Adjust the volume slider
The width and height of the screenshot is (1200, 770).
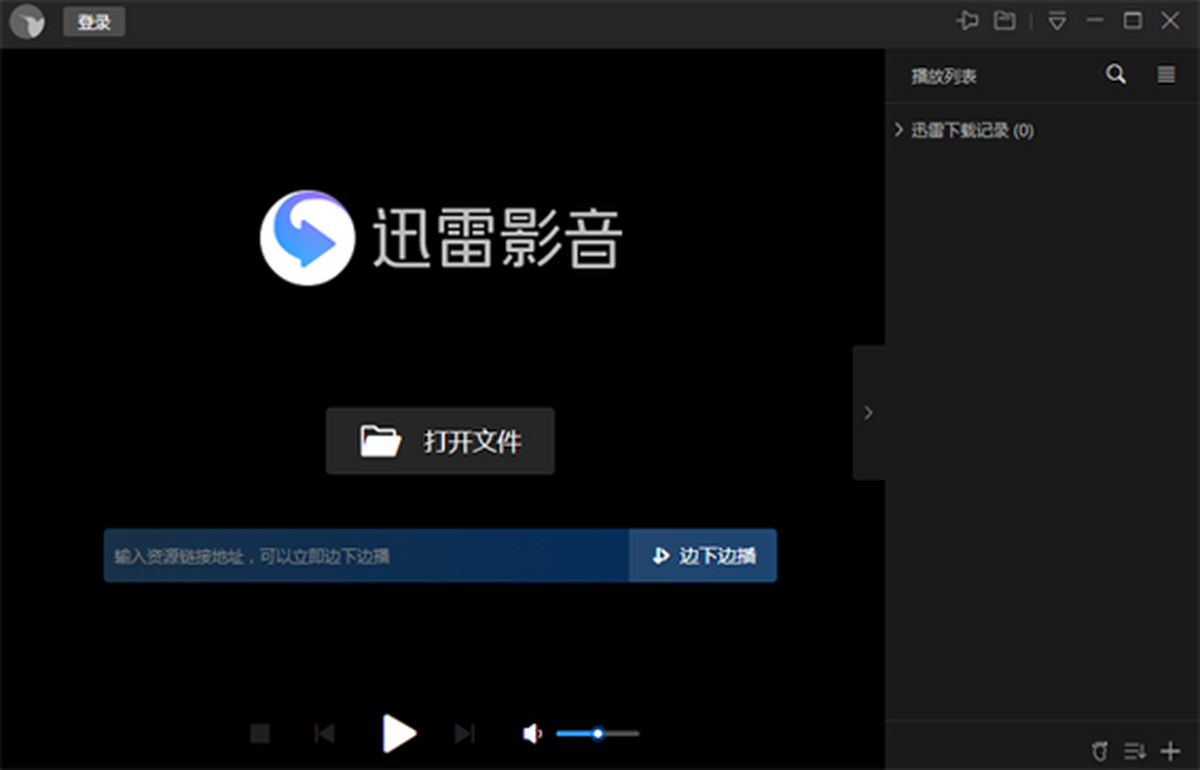point(598,734)
